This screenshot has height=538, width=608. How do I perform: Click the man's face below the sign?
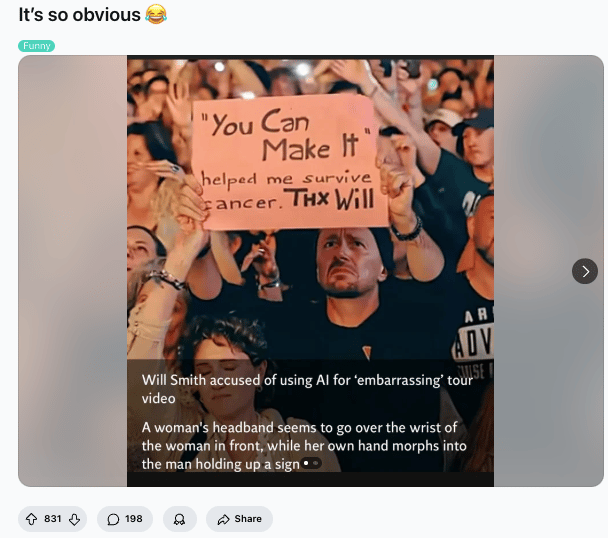click(347, 264)
